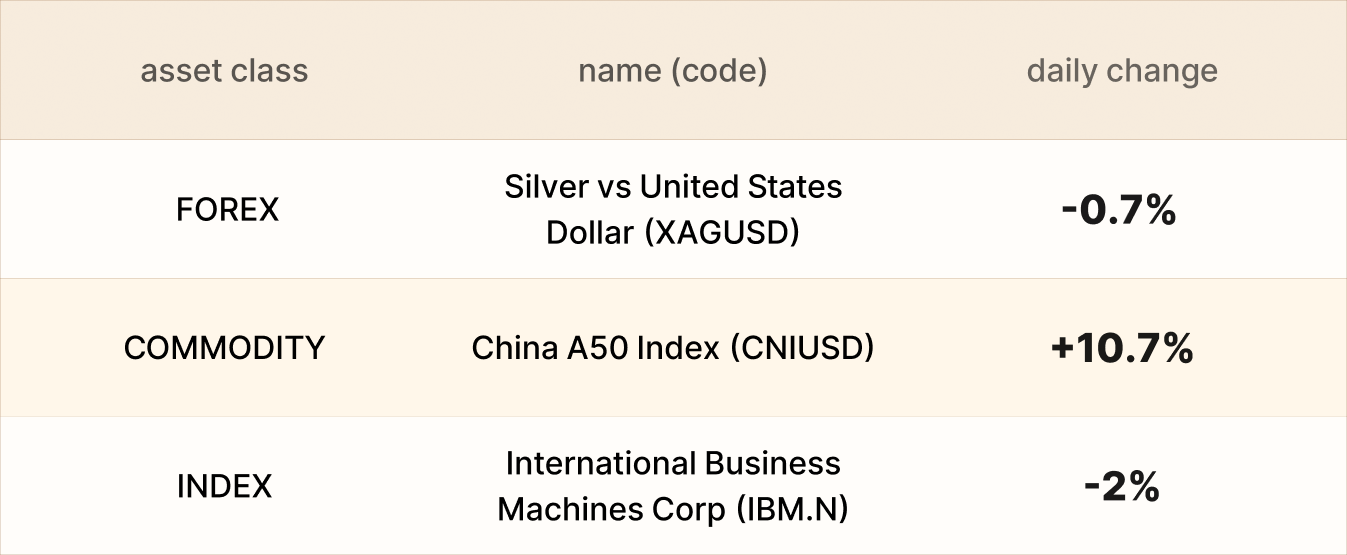Select the FOREX asset class cell

227,209
